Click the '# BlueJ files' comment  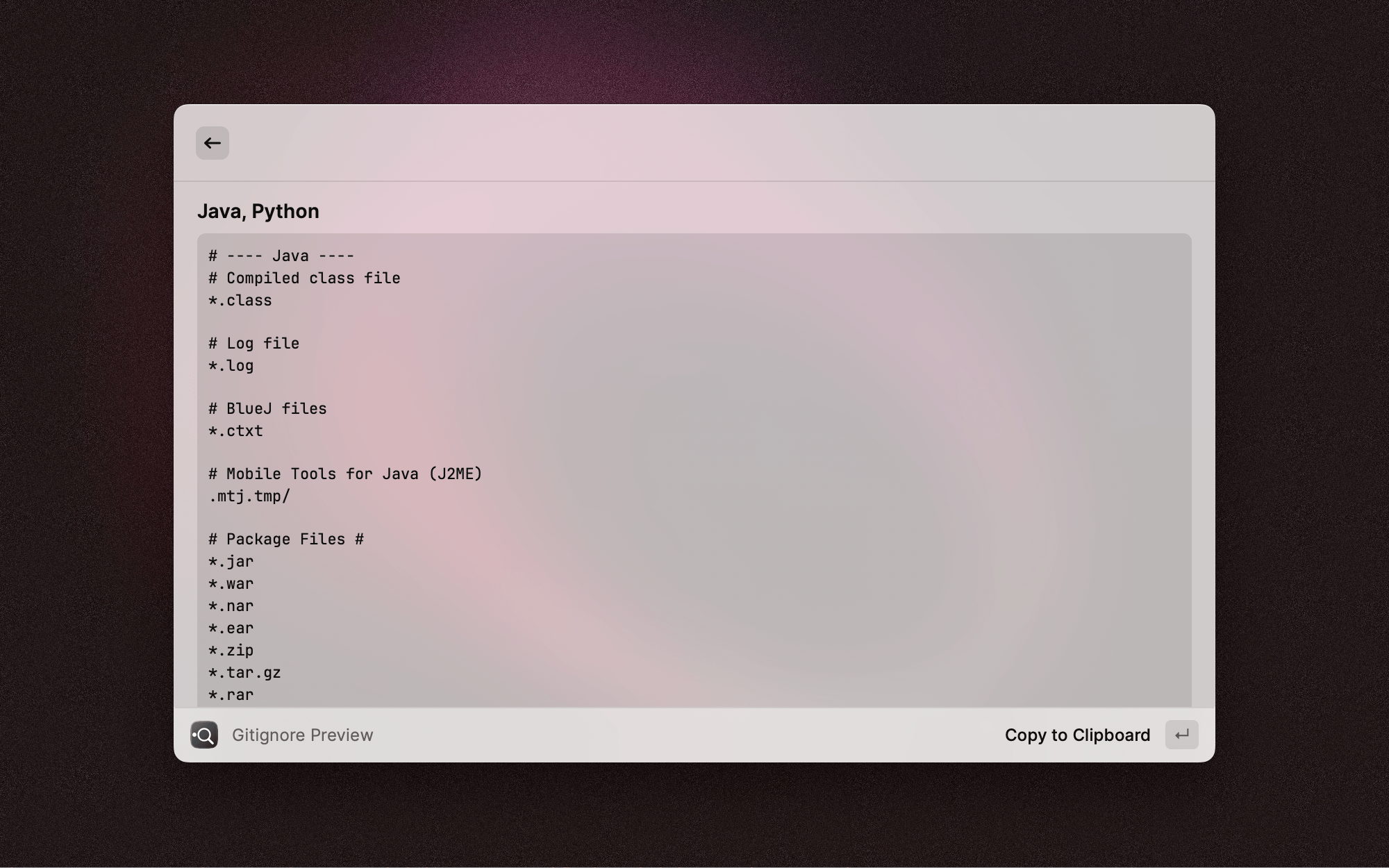267,409
